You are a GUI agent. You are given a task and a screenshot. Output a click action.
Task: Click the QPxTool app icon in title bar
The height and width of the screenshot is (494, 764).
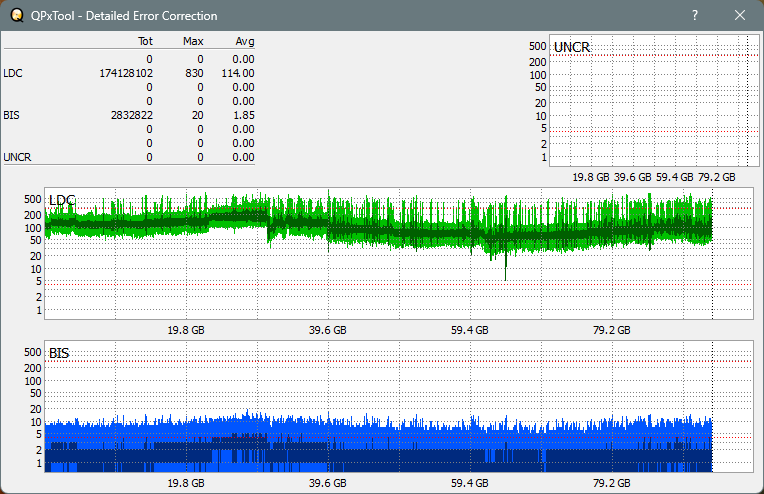(x=17, y=16)
